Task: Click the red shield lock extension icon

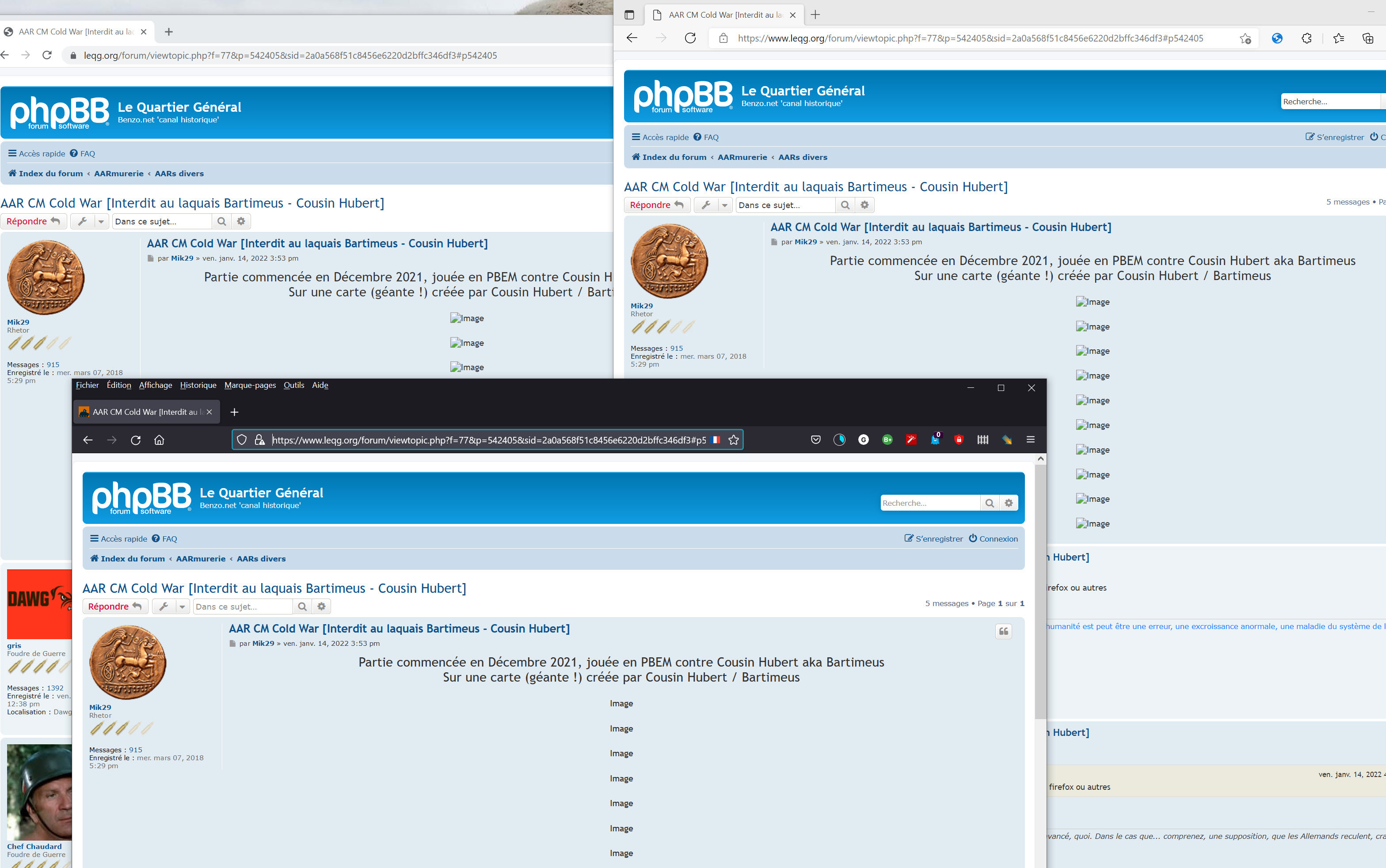Action: click(958, 440)
